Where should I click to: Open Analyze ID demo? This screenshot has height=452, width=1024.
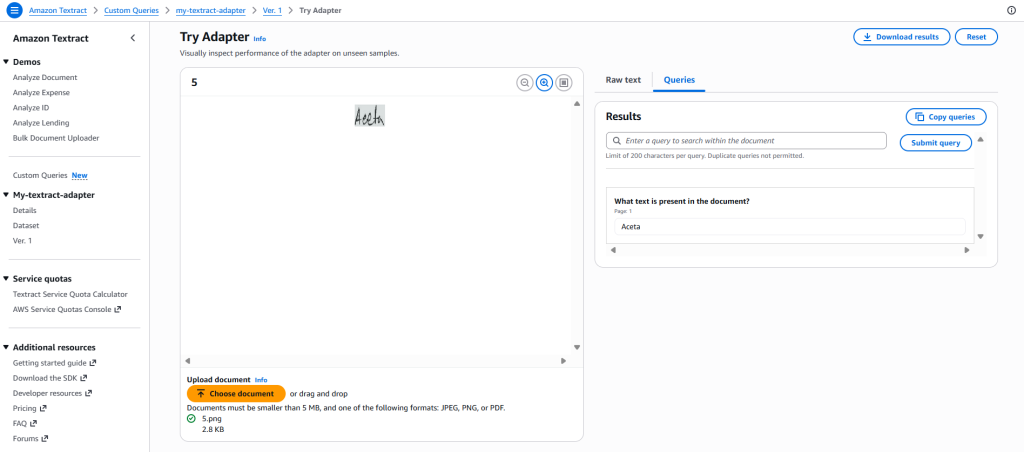pos(31,108)
